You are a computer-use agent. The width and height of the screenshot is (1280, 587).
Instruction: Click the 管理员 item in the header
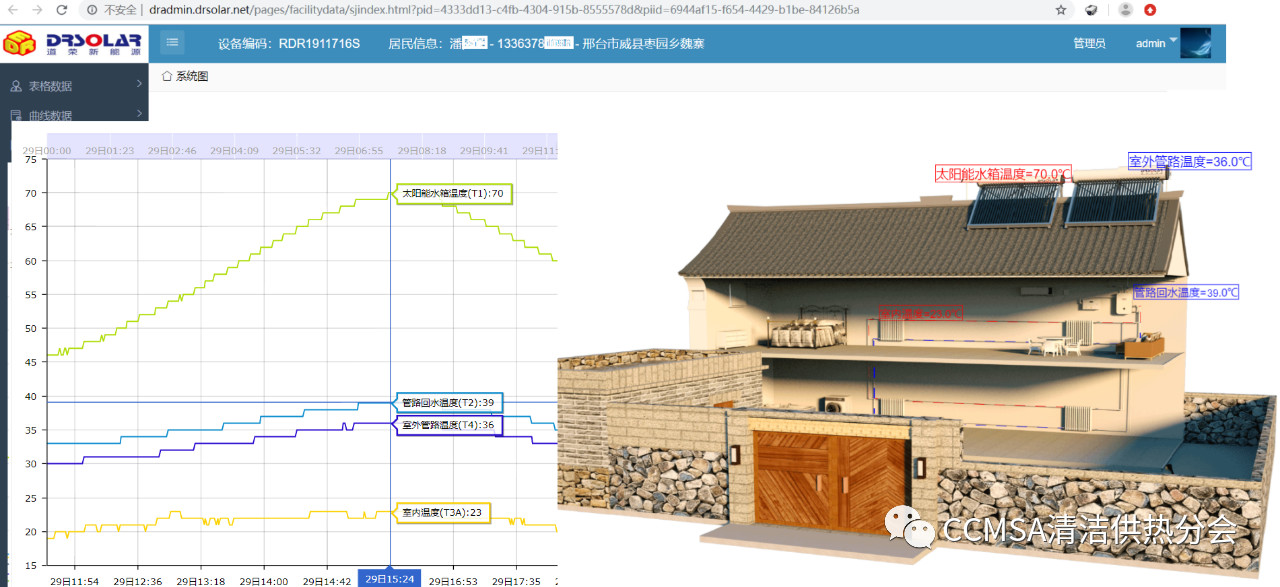coord(1089,44)
